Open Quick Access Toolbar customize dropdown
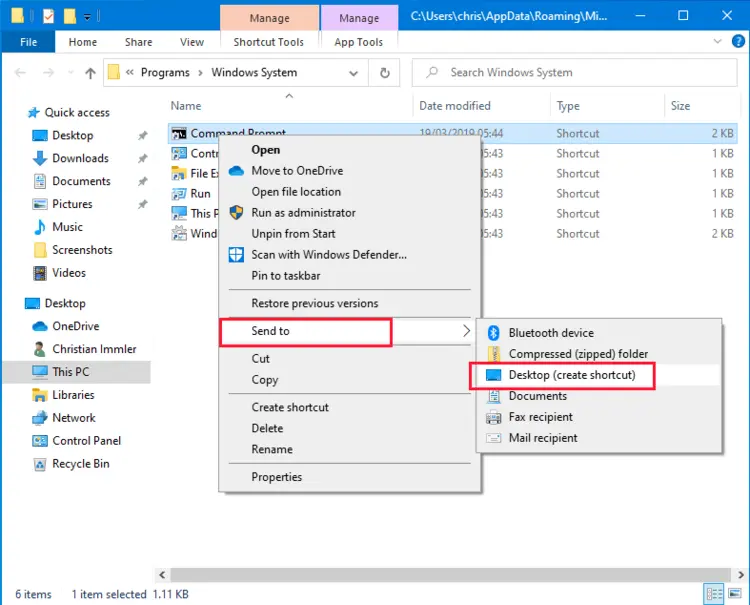Viewport: 750px width, 605px height. pos(87,17)
